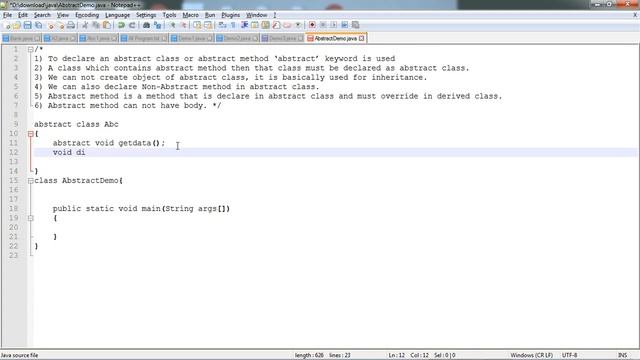Image resolution: width=640 pixels, height=360 pixels.
Task: Open the Settings menu
Action: [x=146, y=15]
